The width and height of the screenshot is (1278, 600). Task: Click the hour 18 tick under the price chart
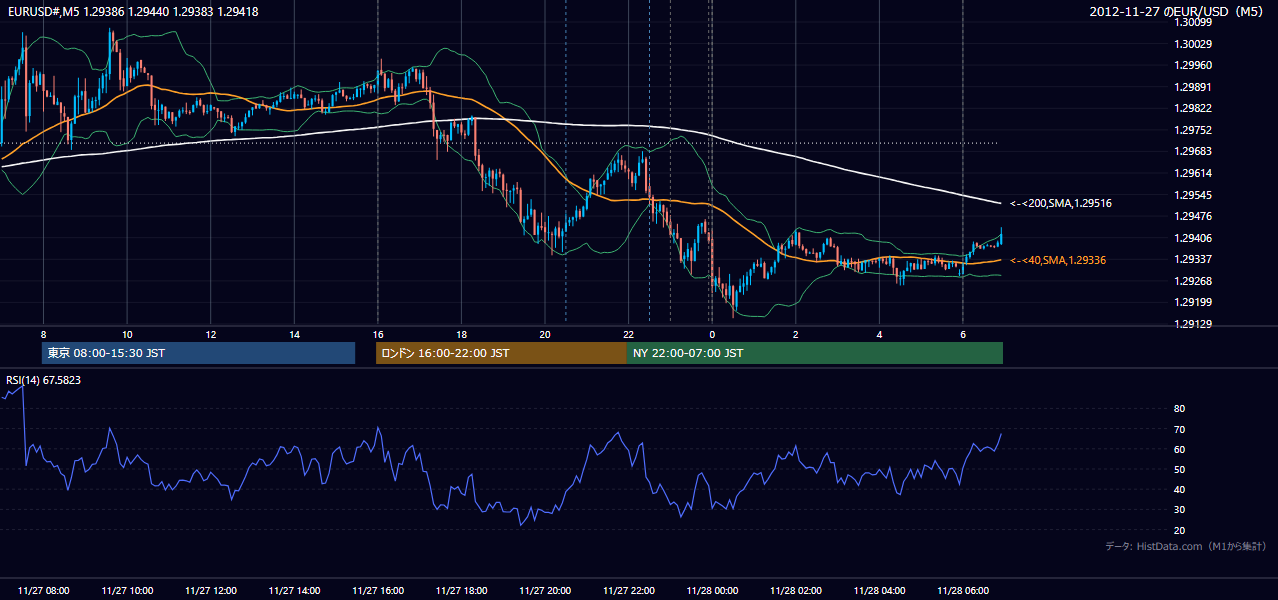point(461,333)
